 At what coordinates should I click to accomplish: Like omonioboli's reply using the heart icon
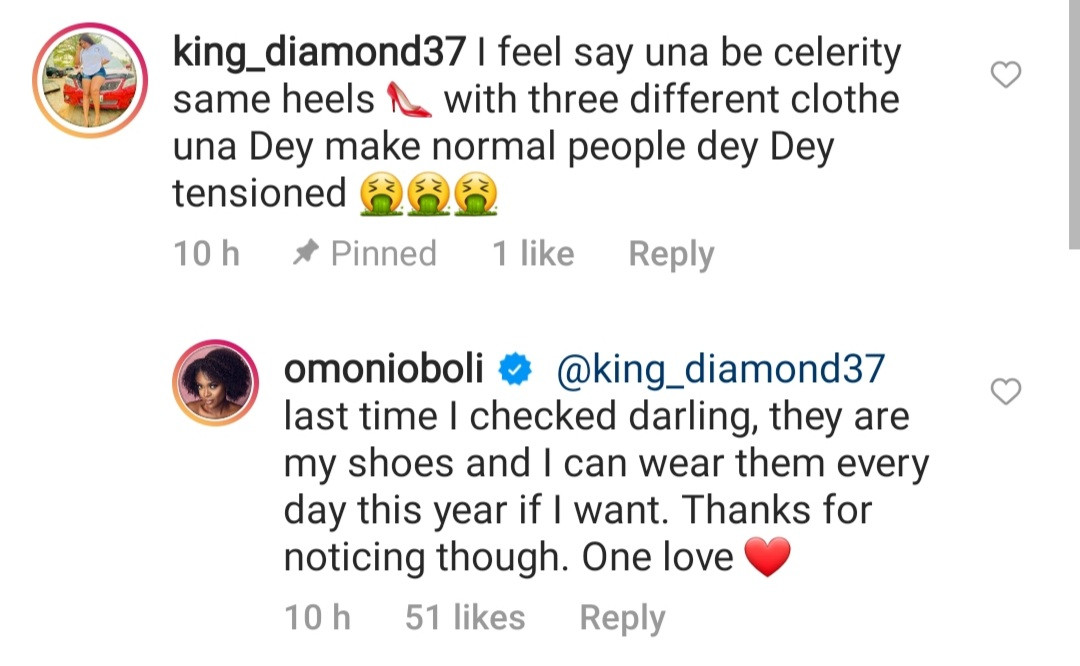pos(1005,392)
